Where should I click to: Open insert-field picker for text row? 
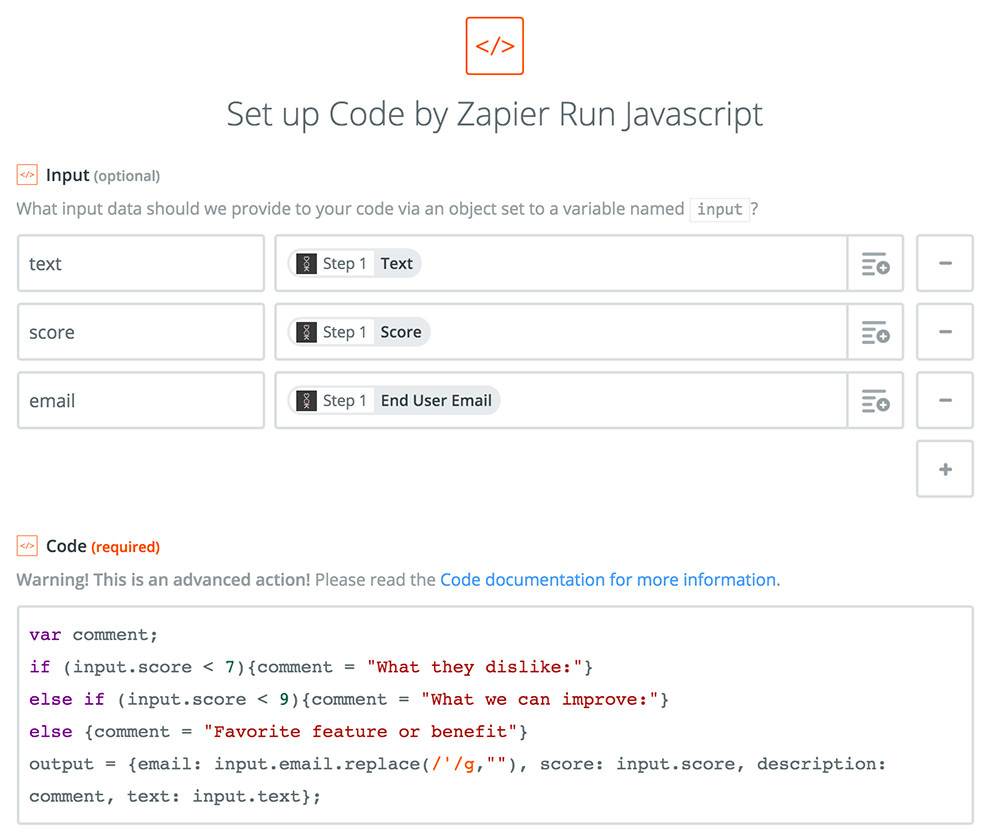pos(875,263)
